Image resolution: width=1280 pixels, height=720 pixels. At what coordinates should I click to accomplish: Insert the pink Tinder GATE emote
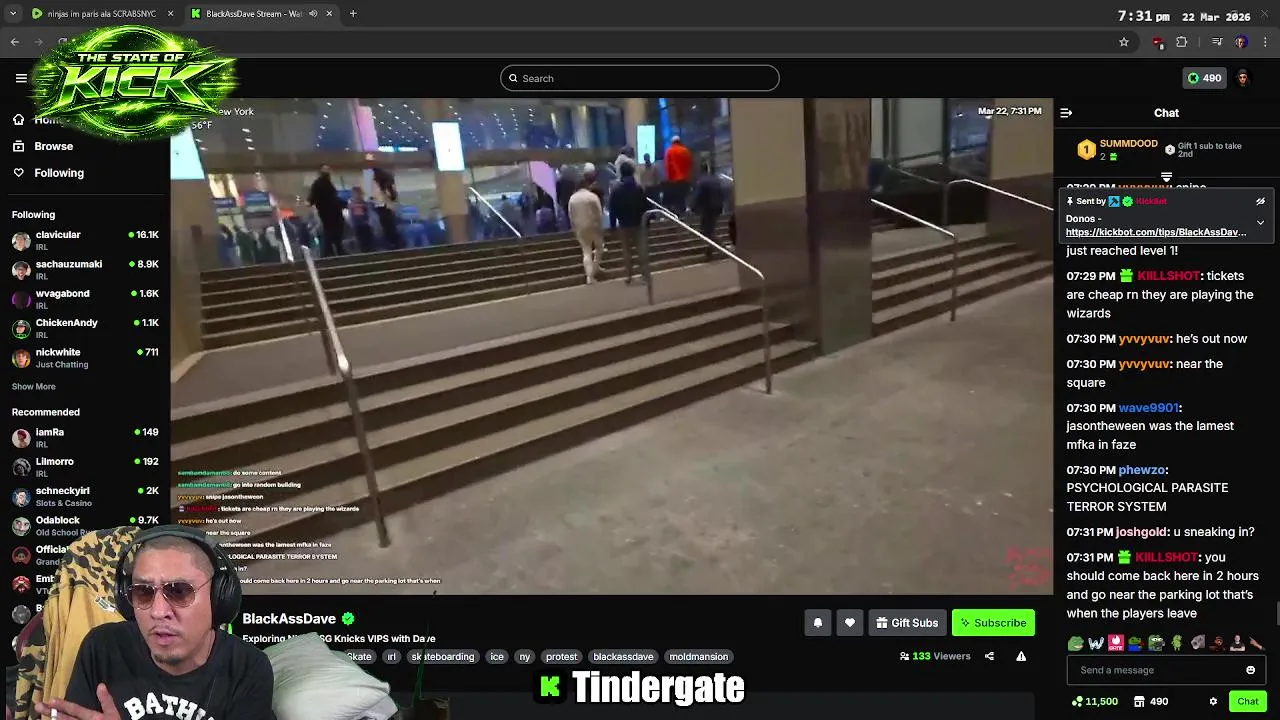[x=1116, y=643]
